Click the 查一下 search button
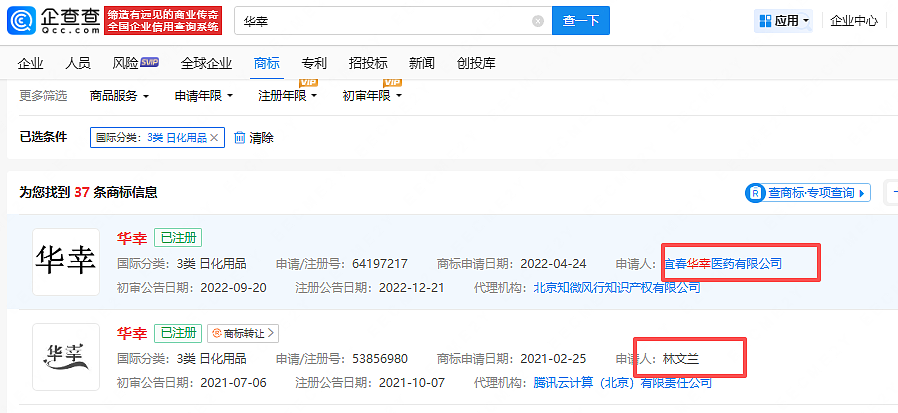 (x=581, y=21)
